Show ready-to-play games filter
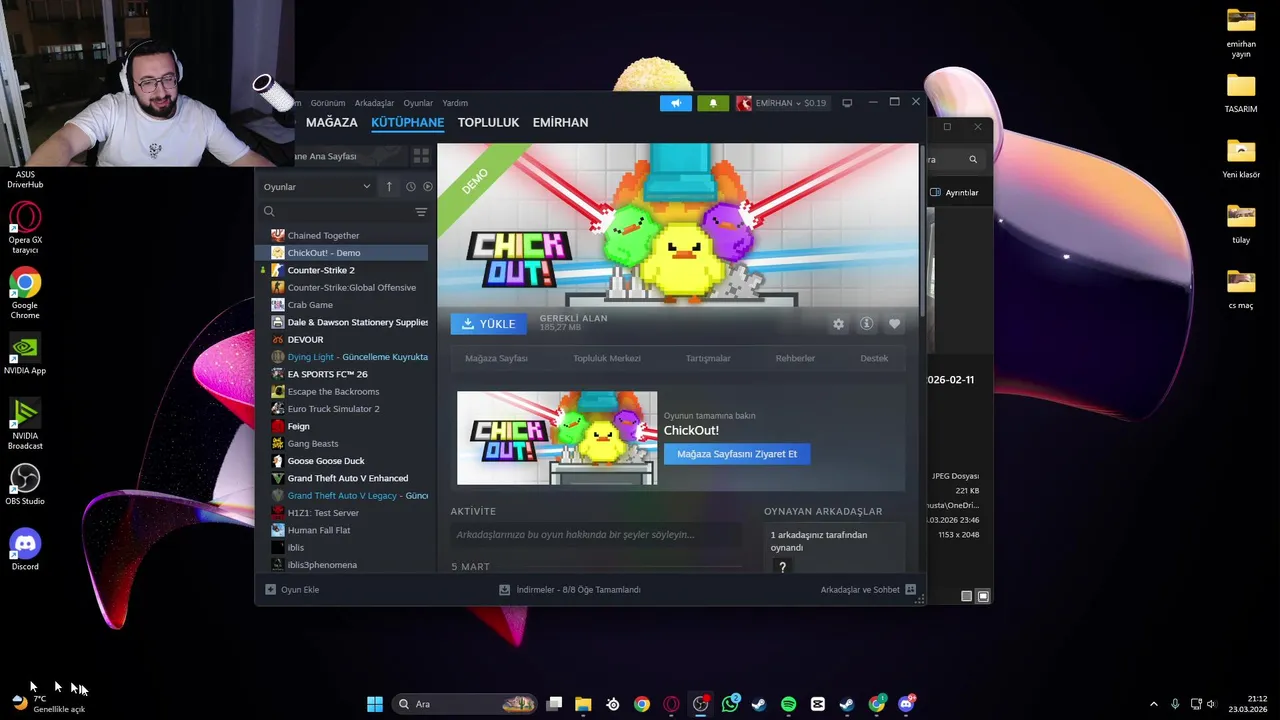This screenshot has width=1280, height=720. click(427, 187)
